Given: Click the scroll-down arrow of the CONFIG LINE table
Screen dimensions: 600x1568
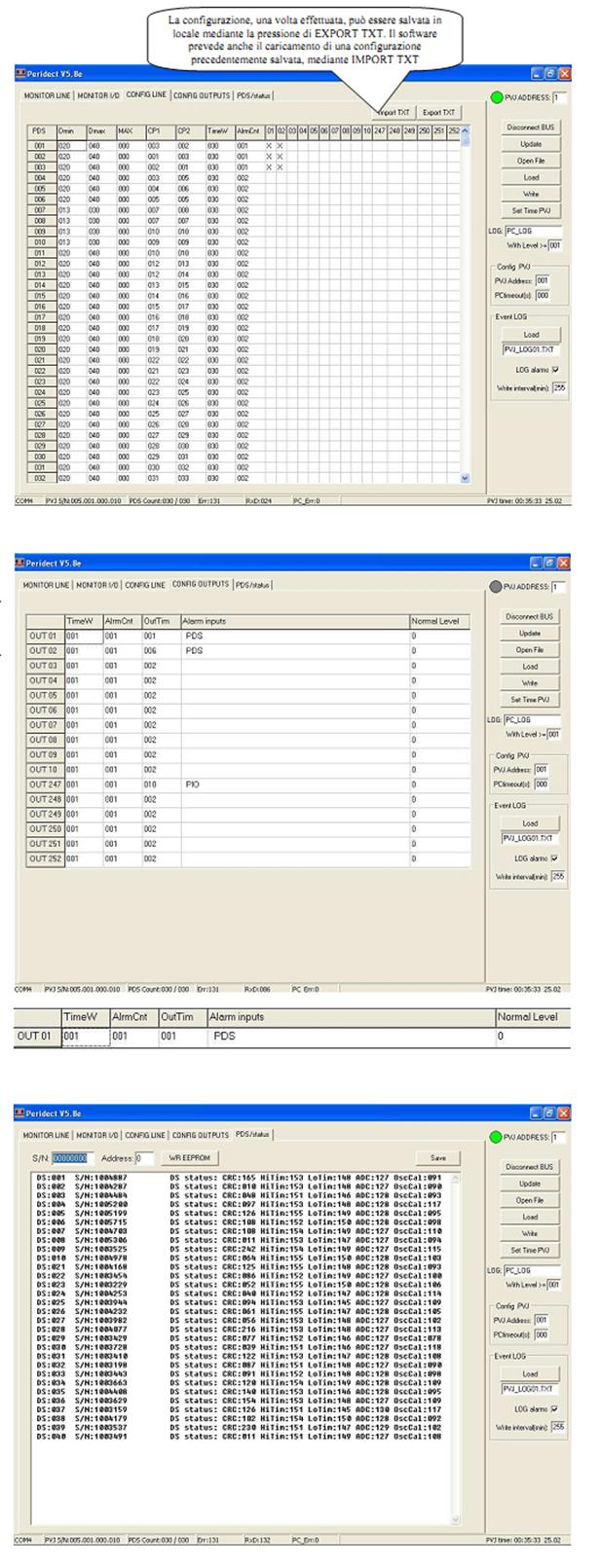Looking at the screenshot, I should point(464,478).
